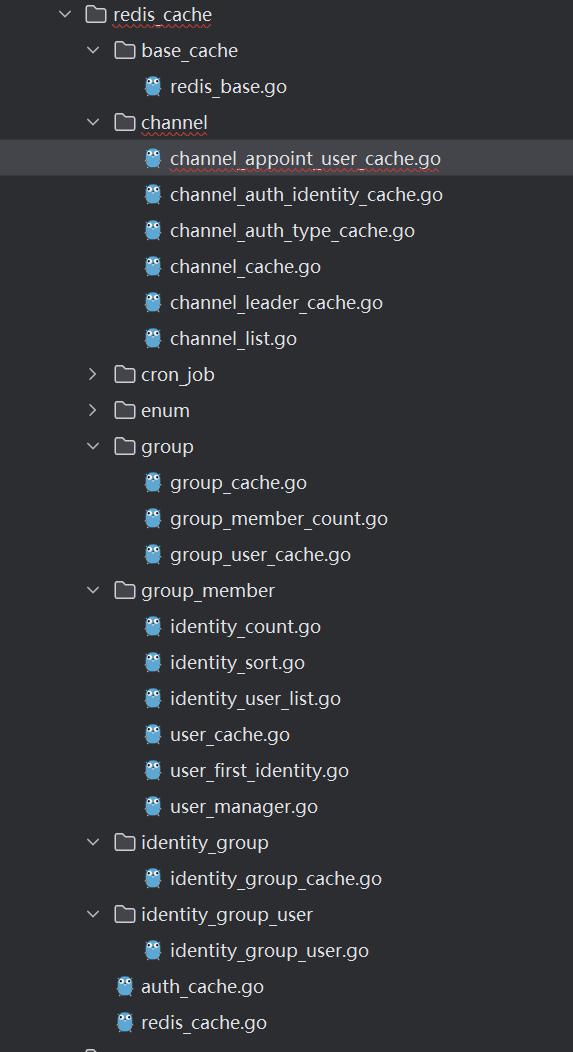The height and width of the screenshot is (1052, 573).
Task: Click the folder icon of the cron_job directory
Action: [x=125, y=374]
